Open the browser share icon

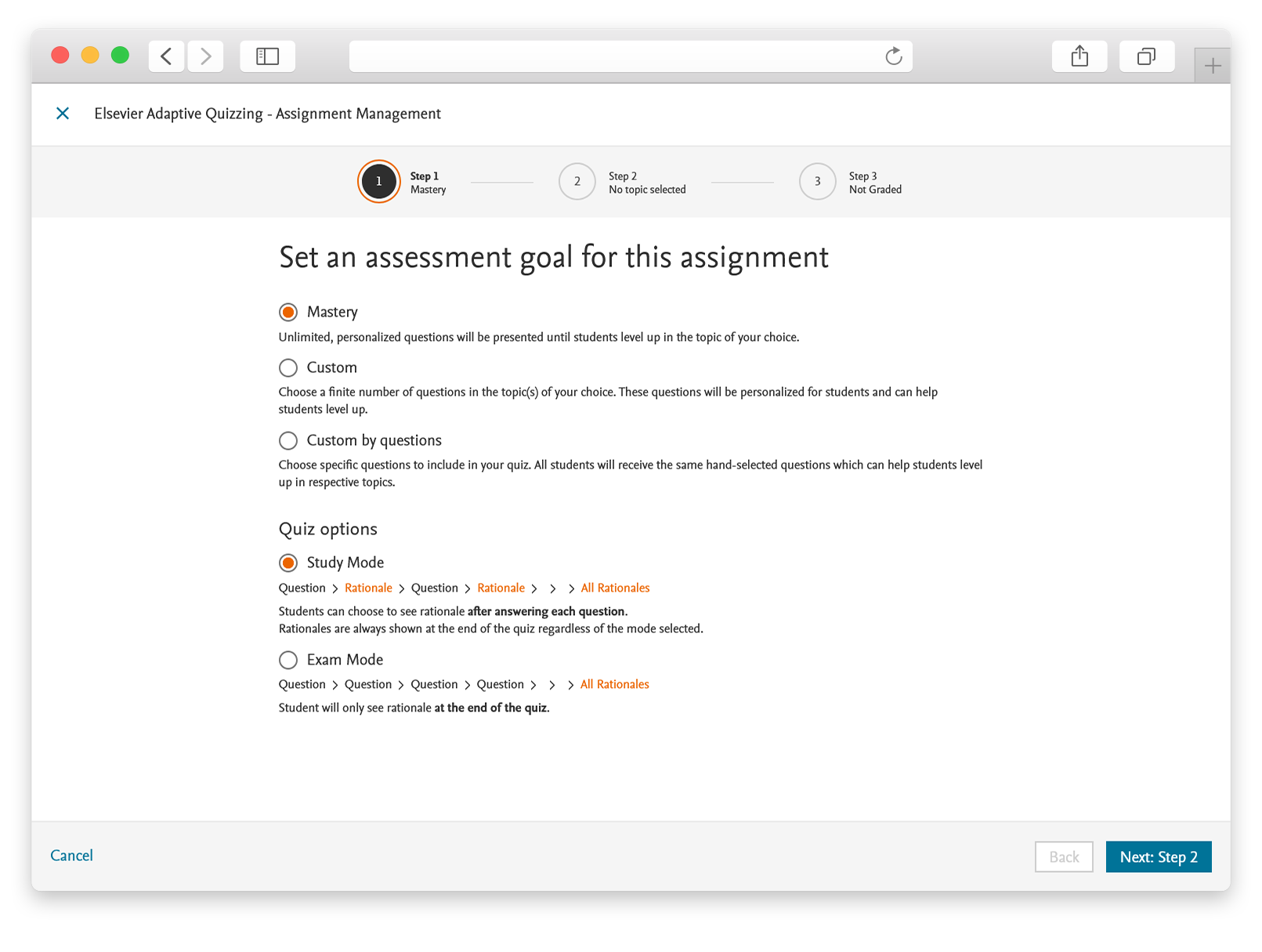[x=1079, y=56]
